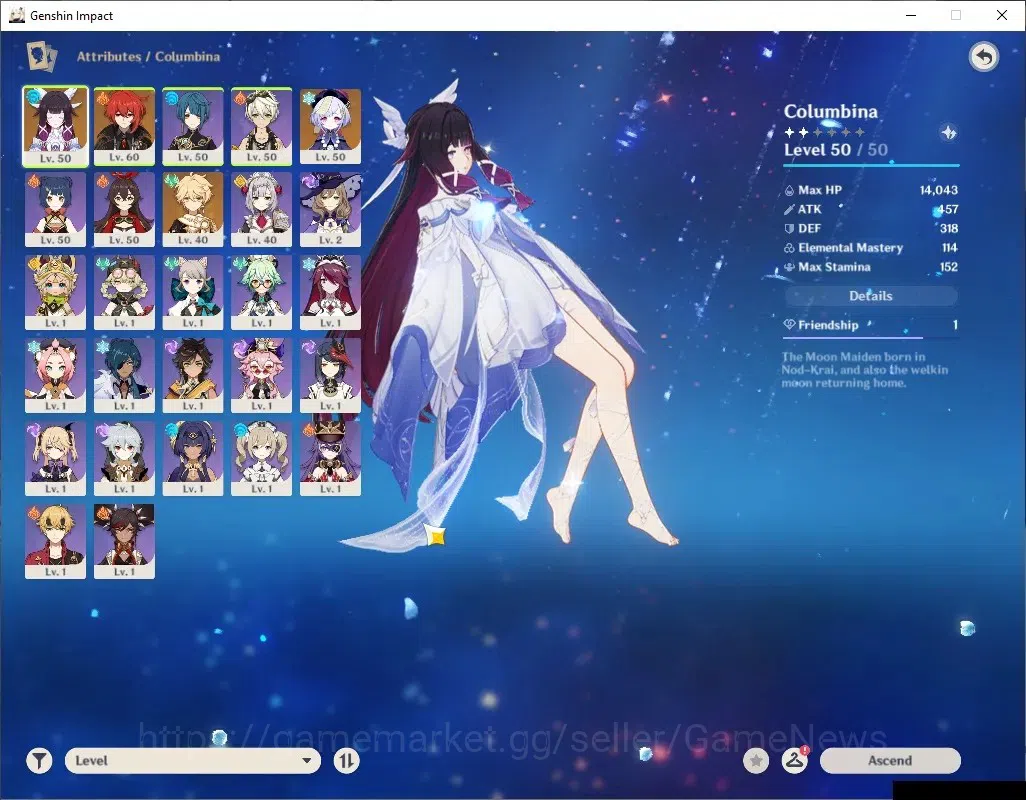Select Diluc Lv. 60 portrait

[124, 126]
